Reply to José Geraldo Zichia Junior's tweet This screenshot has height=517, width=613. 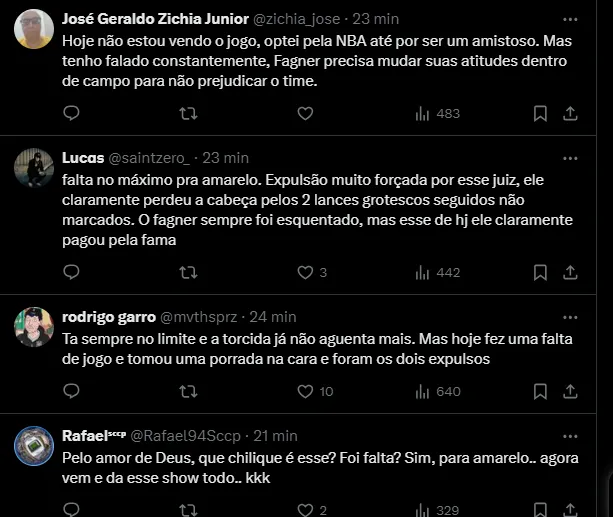coord(71,114)
